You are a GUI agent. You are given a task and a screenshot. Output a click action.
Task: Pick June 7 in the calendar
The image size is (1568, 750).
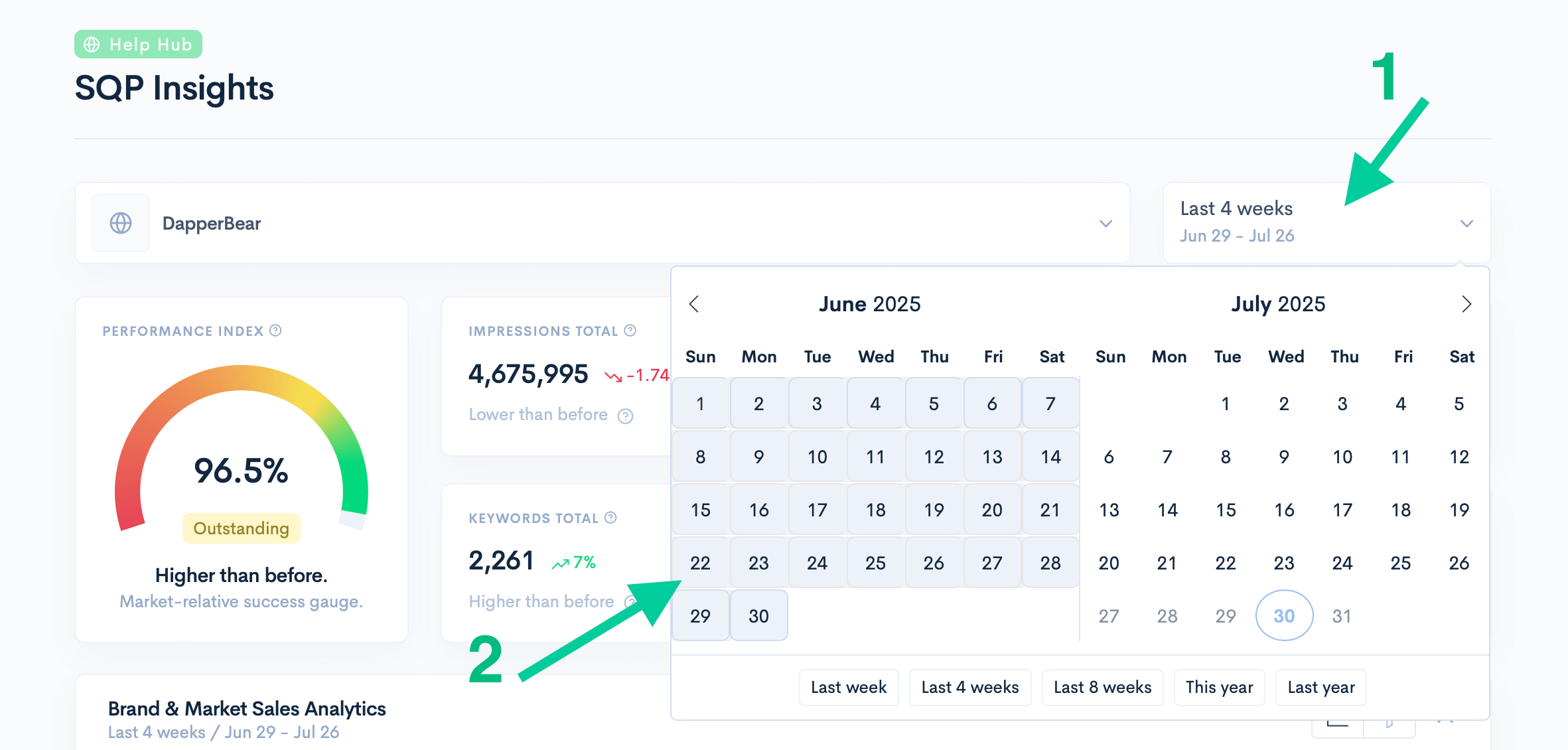(x=1051, y=404)
